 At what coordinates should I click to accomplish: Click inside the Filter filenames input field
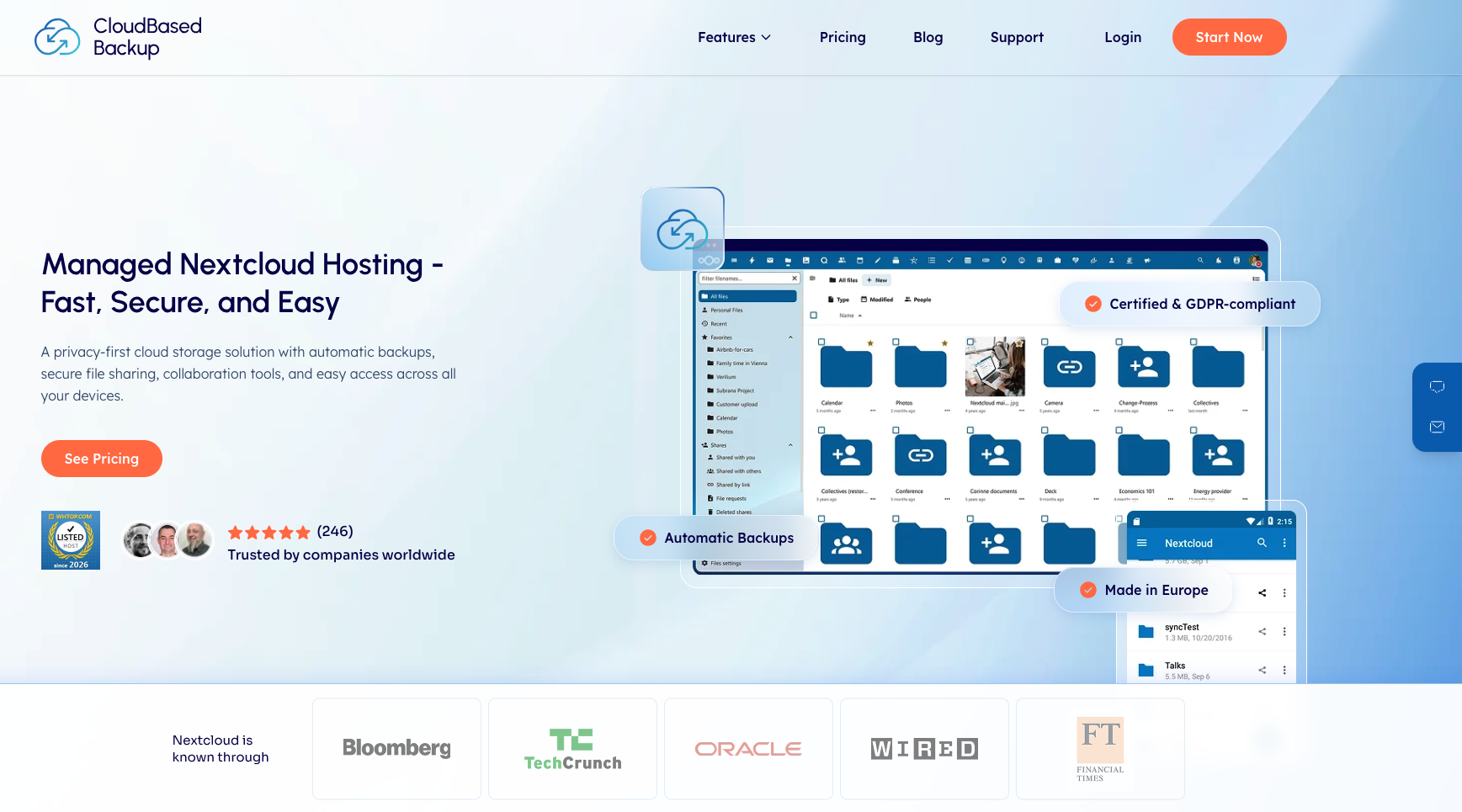click(741, 279)
